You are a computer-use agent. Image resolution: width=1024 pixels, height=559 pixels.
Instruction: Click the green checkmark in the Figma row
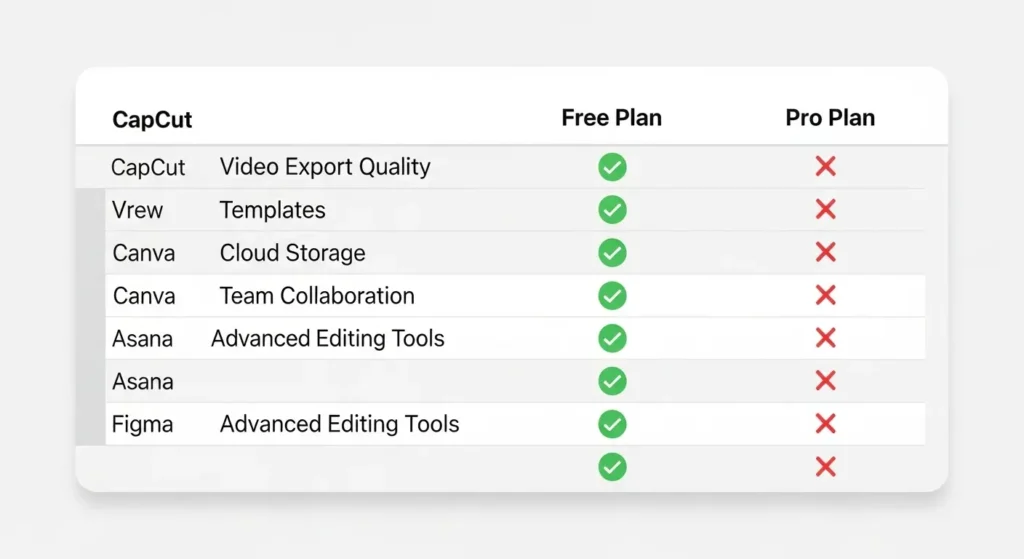612,424
